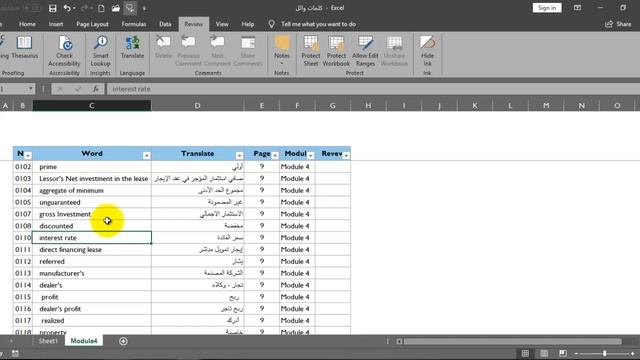Click zoom out minus button
640x360 pixels.
(x=576, y=353)
